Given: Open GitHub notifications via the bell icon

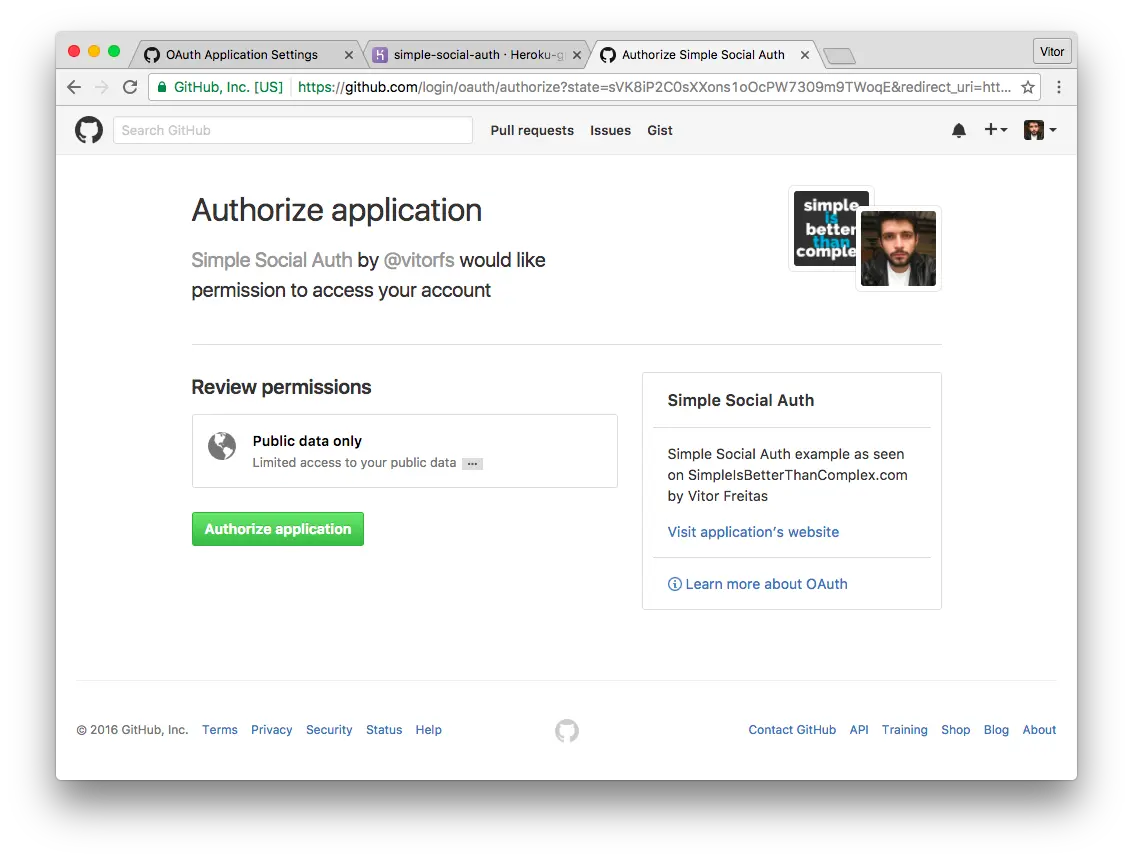Looking at the screenshot, I should pos(958,129).
